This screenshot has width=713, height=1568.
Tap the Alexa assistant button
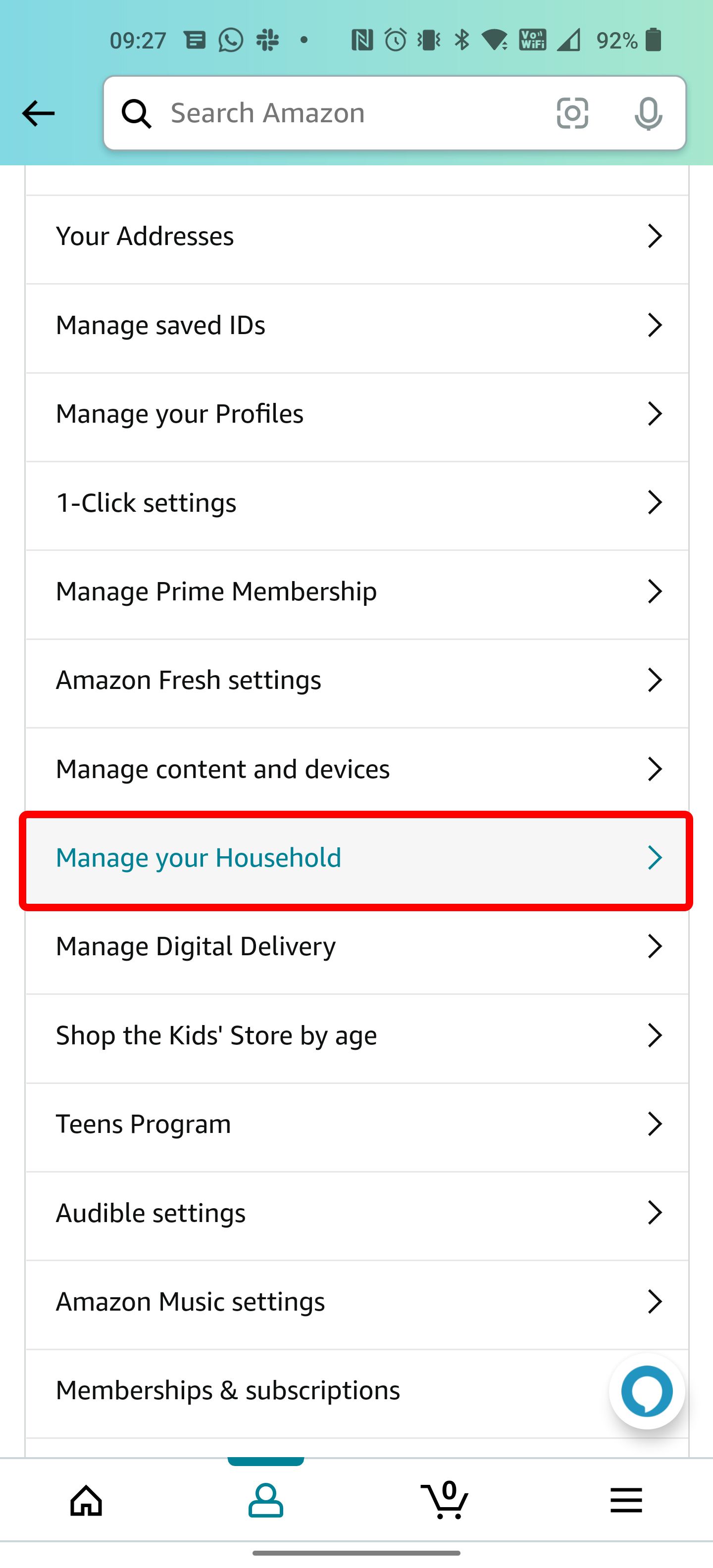646,1391
